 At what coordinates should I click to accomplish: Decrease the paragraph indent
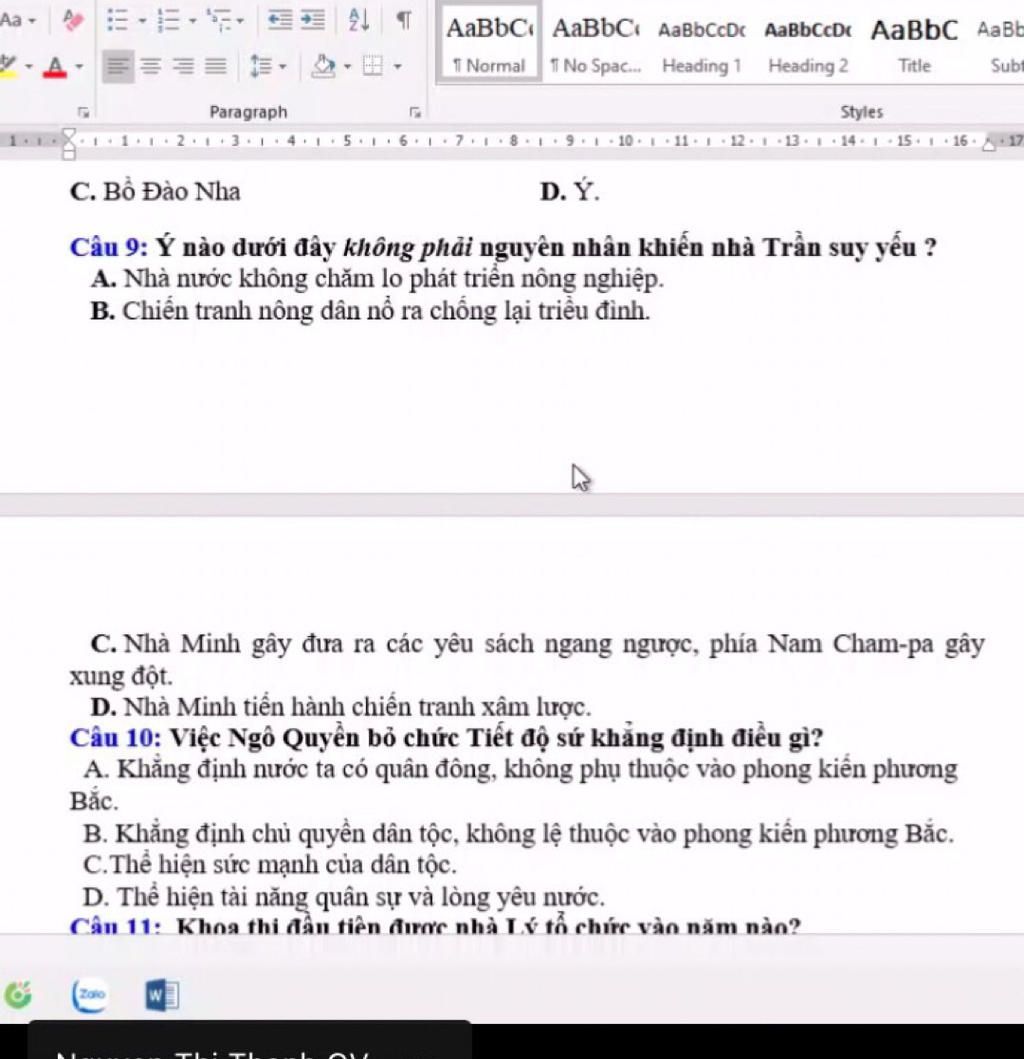tap(280, 20)
